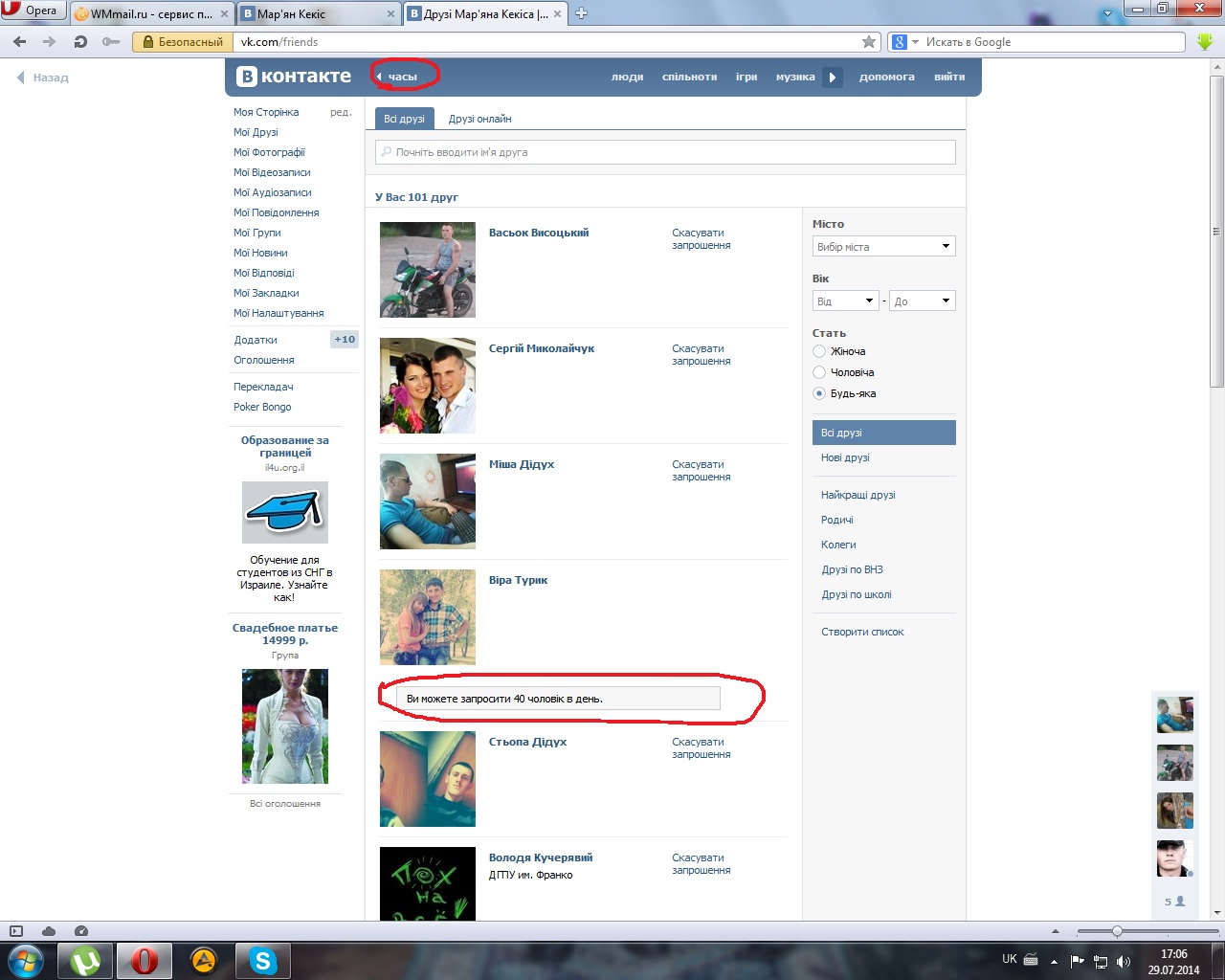Click the vk.com/friends address bar

coord(547,42)
